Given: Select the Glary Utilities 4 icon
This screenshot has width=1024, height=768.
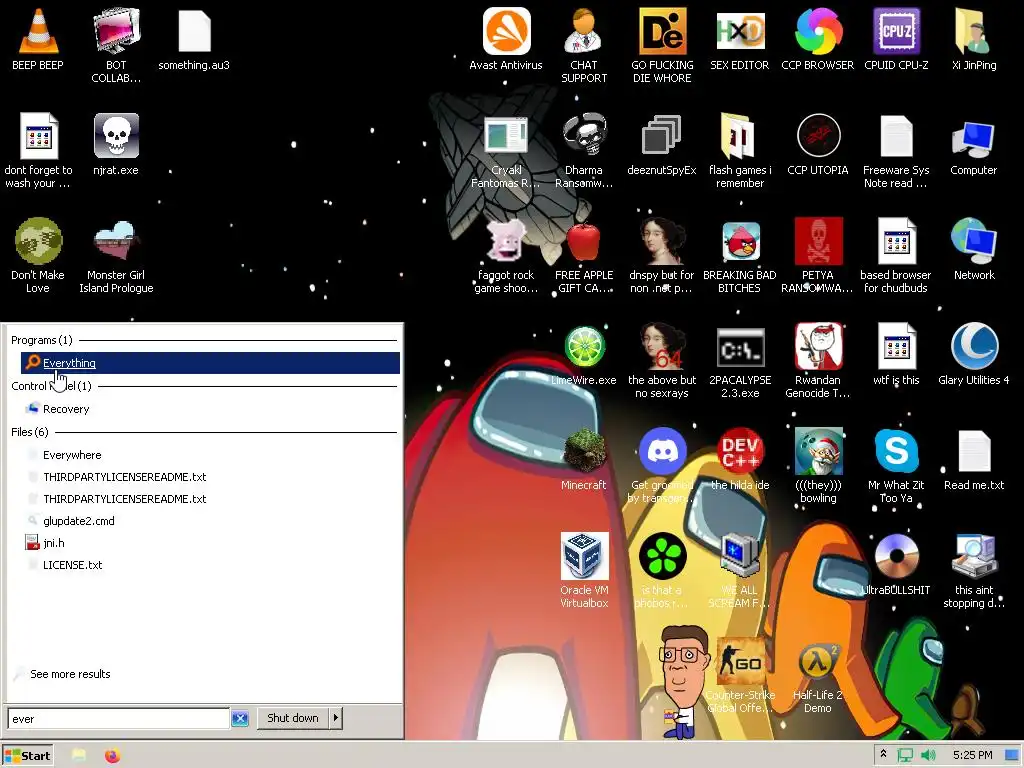Looking at the screenshot, I should tap(974, 354).
